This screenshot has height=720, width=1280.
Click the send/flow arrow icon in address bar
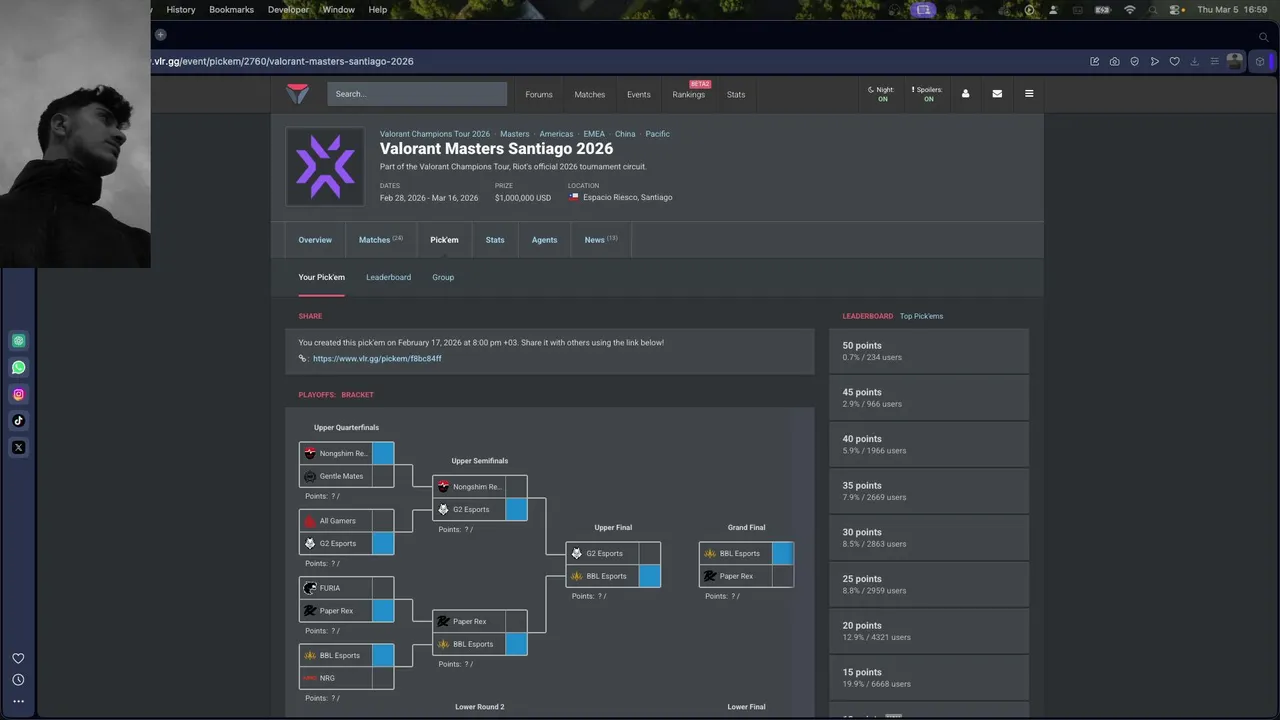click(x=1155, y=61)
